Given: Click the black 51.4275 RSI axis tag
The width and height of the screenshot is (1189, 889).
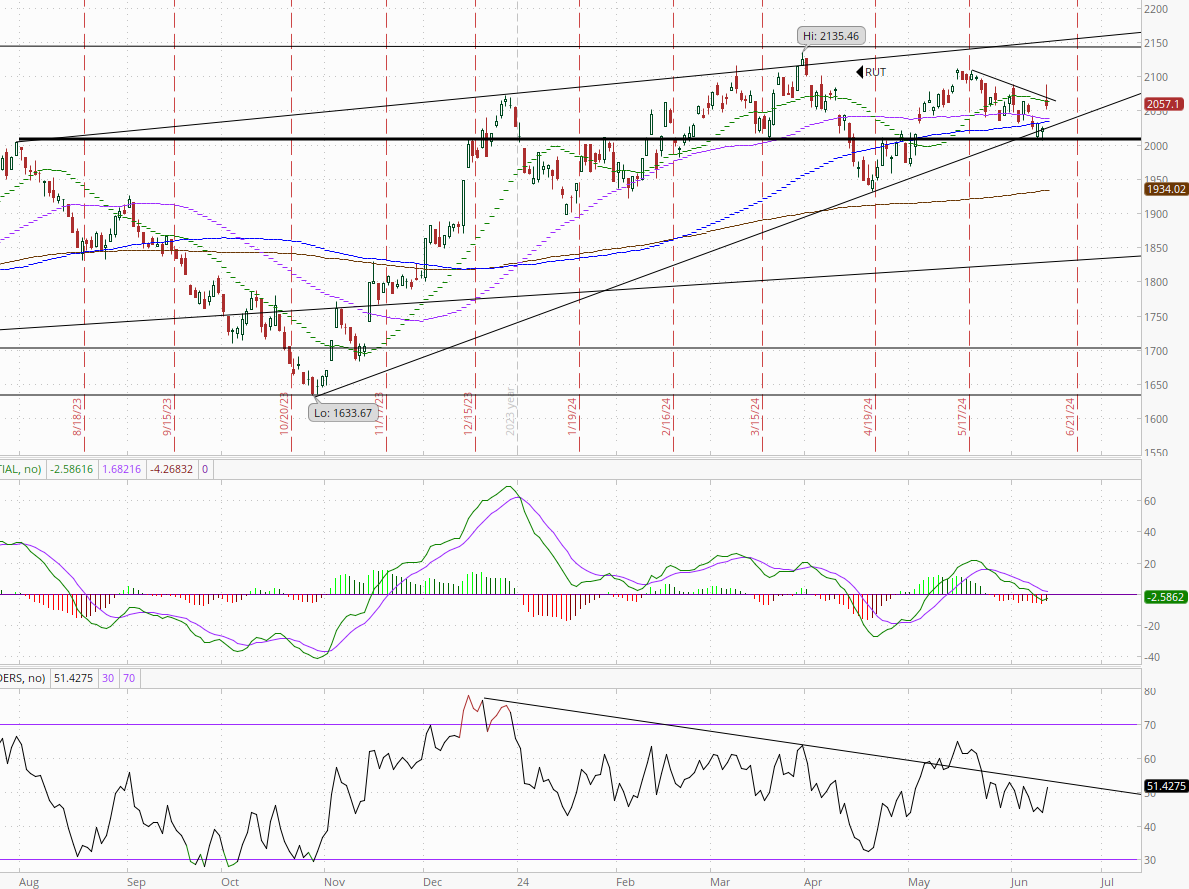Looking at the screenshot, I should pos(1165,786).
